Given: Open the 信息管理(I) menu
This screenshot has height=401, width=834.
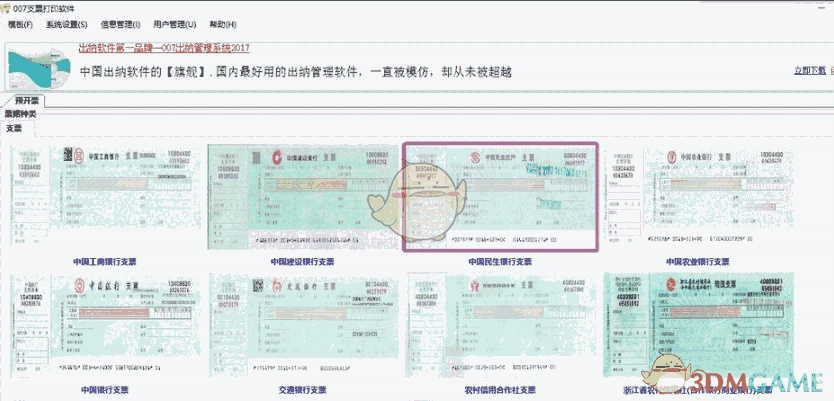Looking at the screenshot, I should 120,24.
